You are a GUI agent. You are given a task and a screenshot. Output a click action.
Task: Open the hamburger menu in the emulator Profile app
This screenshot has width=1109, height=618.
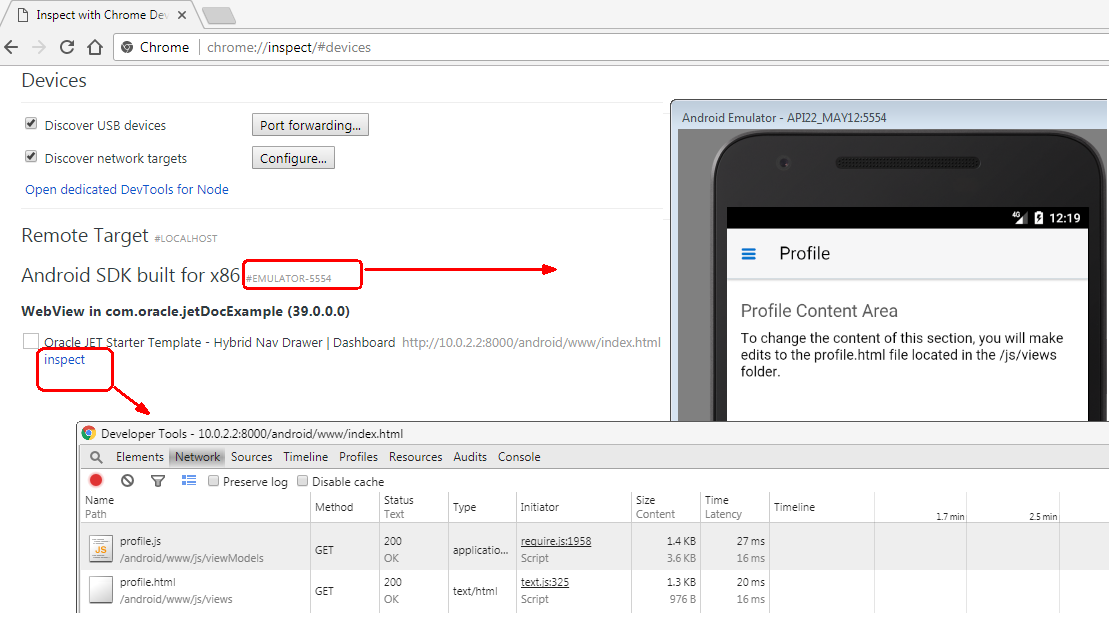(748, 254)
